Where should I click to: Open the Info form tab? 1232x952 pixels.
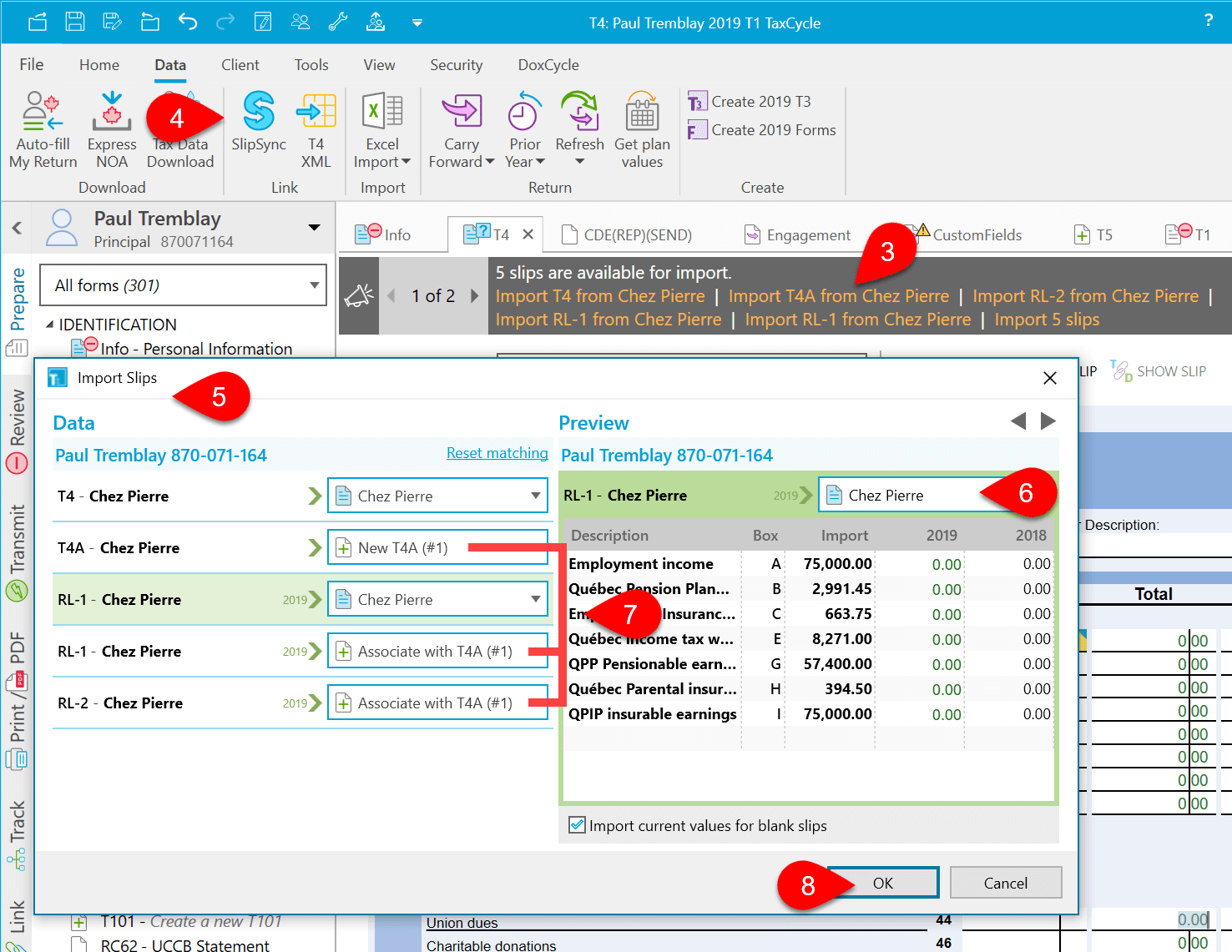pyautogui.click(x=383, y=235)
